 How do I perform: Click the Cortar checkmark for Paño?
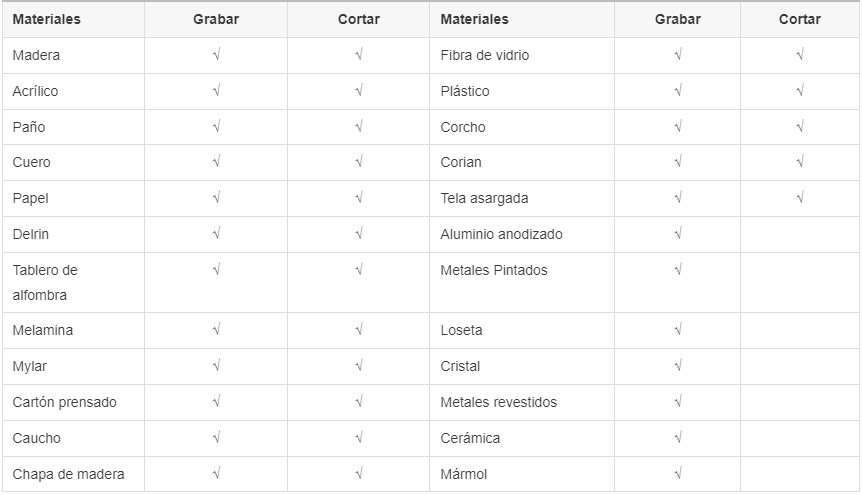pyautogui.click(x=358, y=126)
